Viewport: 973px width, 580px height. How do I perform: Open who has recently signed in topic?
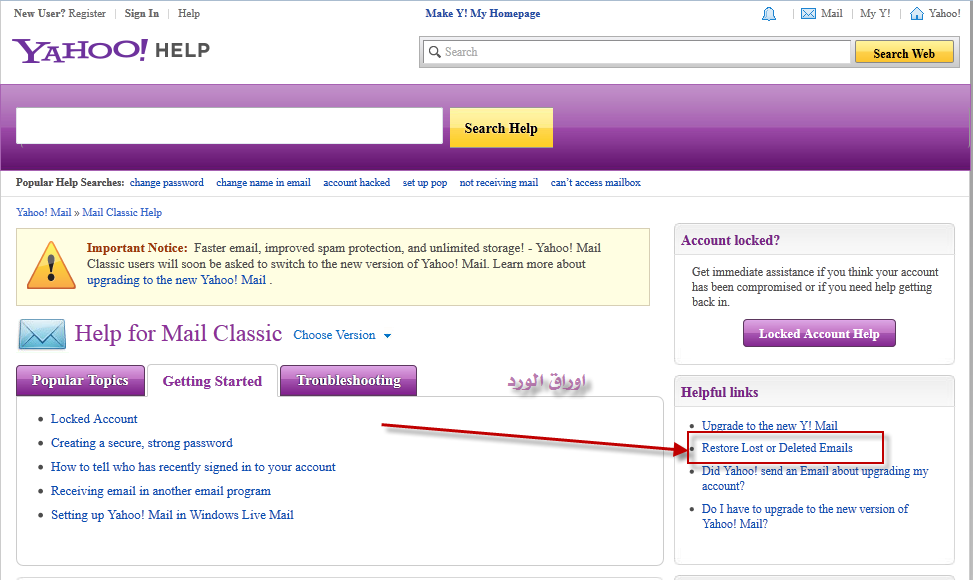pos(193,466)
